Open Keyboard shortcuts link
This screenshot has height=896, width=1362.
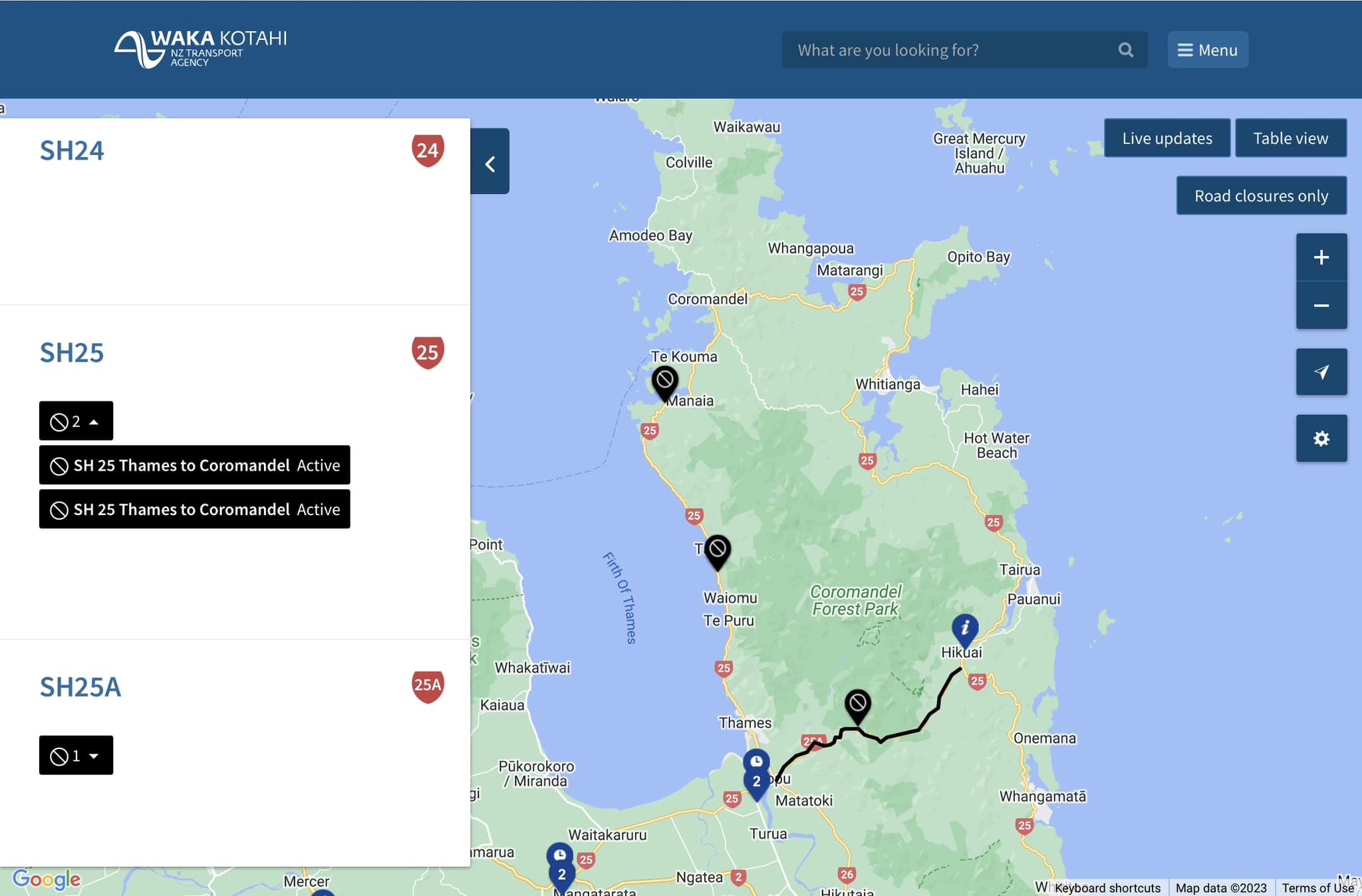click(x=1107, y=887)
